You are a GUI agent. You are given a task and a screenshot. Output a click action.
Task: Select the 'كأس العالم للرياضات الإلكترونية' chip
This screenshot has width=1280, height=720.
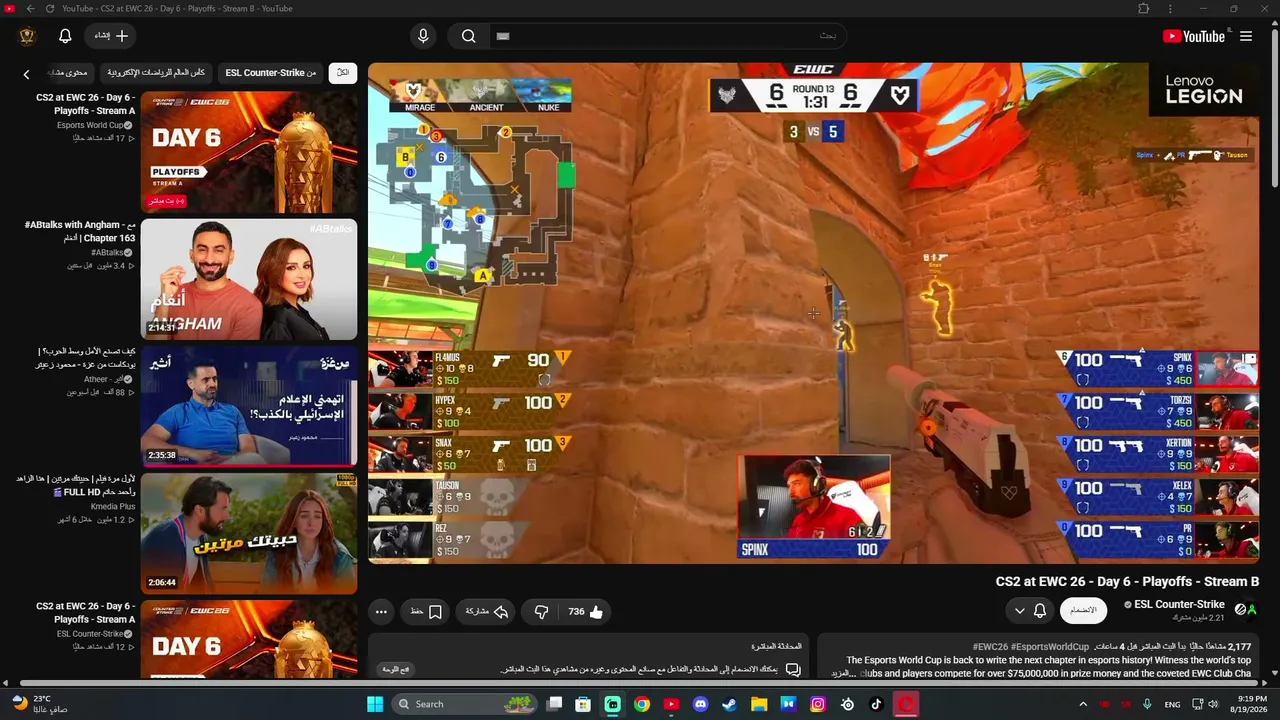click(157, 73)
